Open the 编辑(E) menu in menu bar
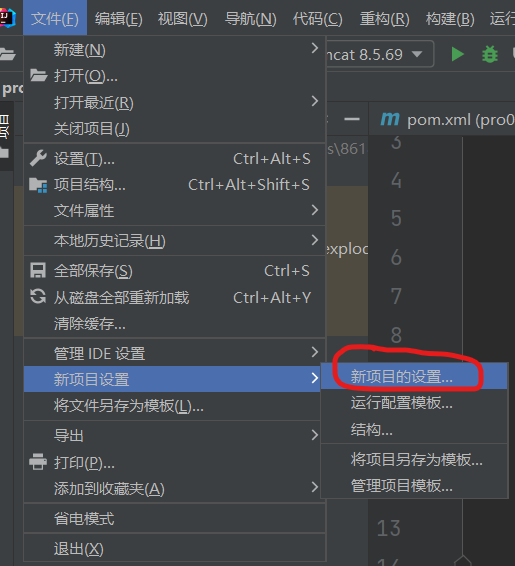Viewport: 515px width, 566px height. 118,18
